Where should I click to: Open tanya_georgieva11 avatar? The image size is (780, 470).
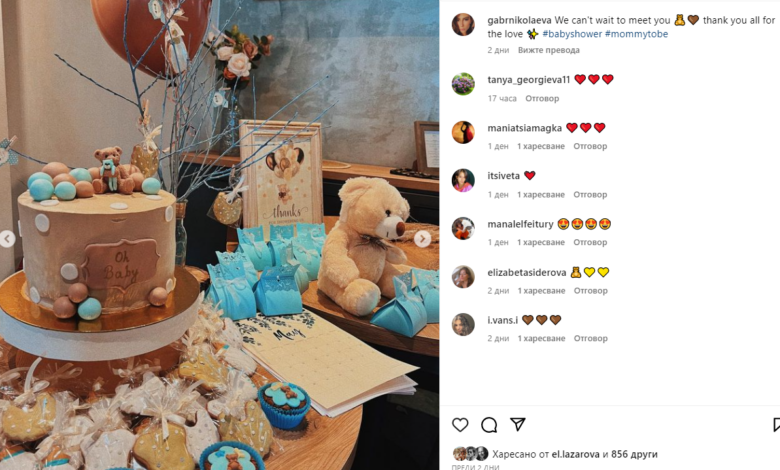(x=463, y=84)
